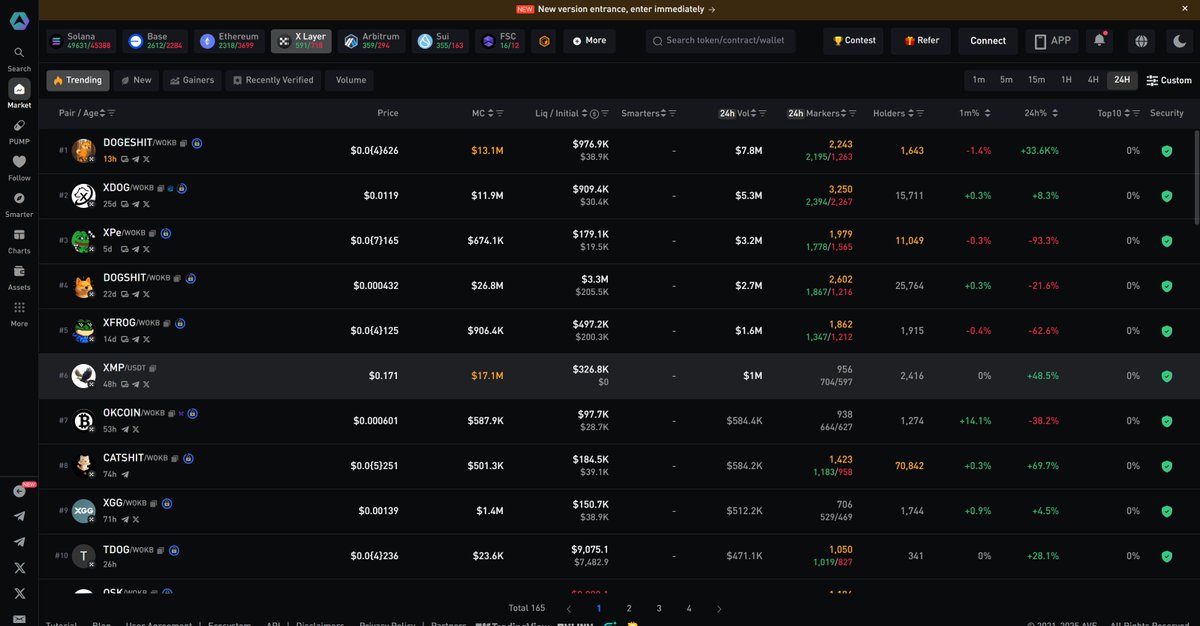Click the security shield for DOGESHIT row
This screenshot has height=626, width=1200.
click(1166, 151)
